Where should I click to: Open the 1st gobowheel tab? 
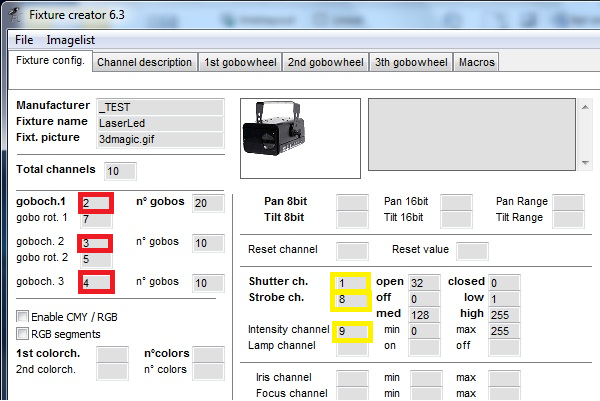coord(240,62)
